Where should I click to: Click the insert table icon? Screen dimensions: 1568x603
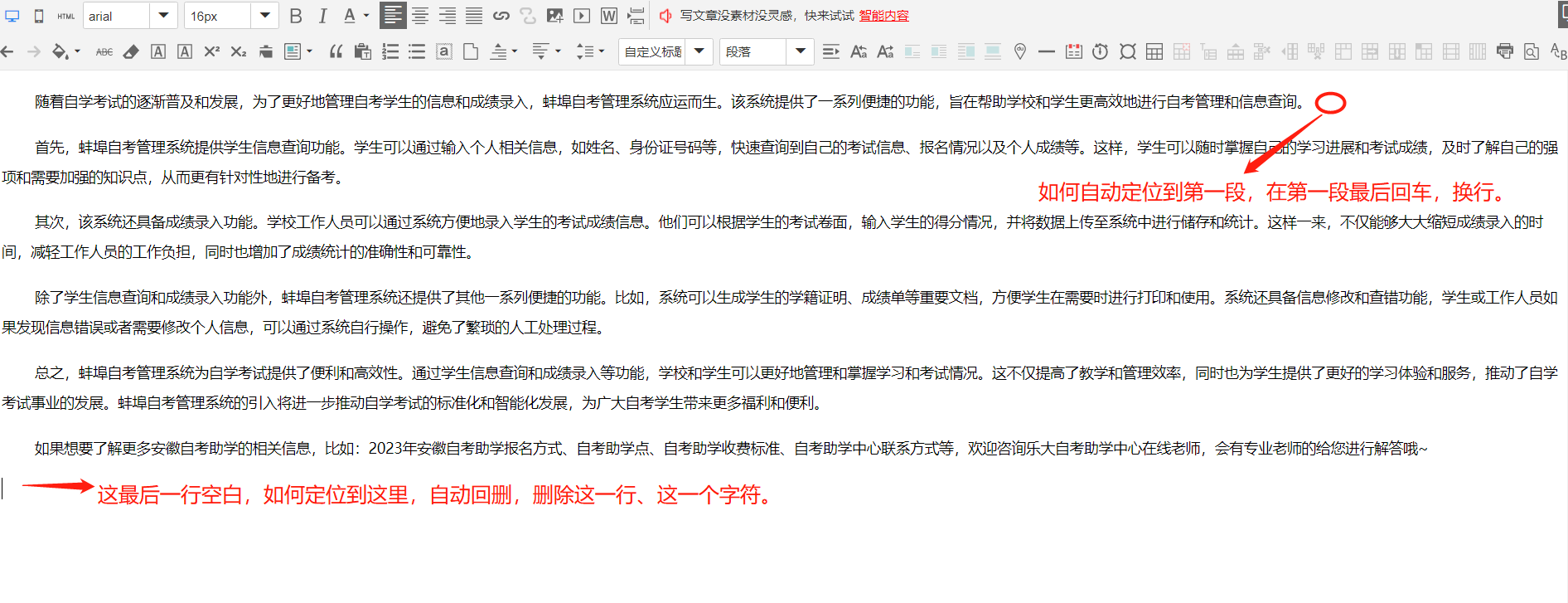pos(1154,51)
